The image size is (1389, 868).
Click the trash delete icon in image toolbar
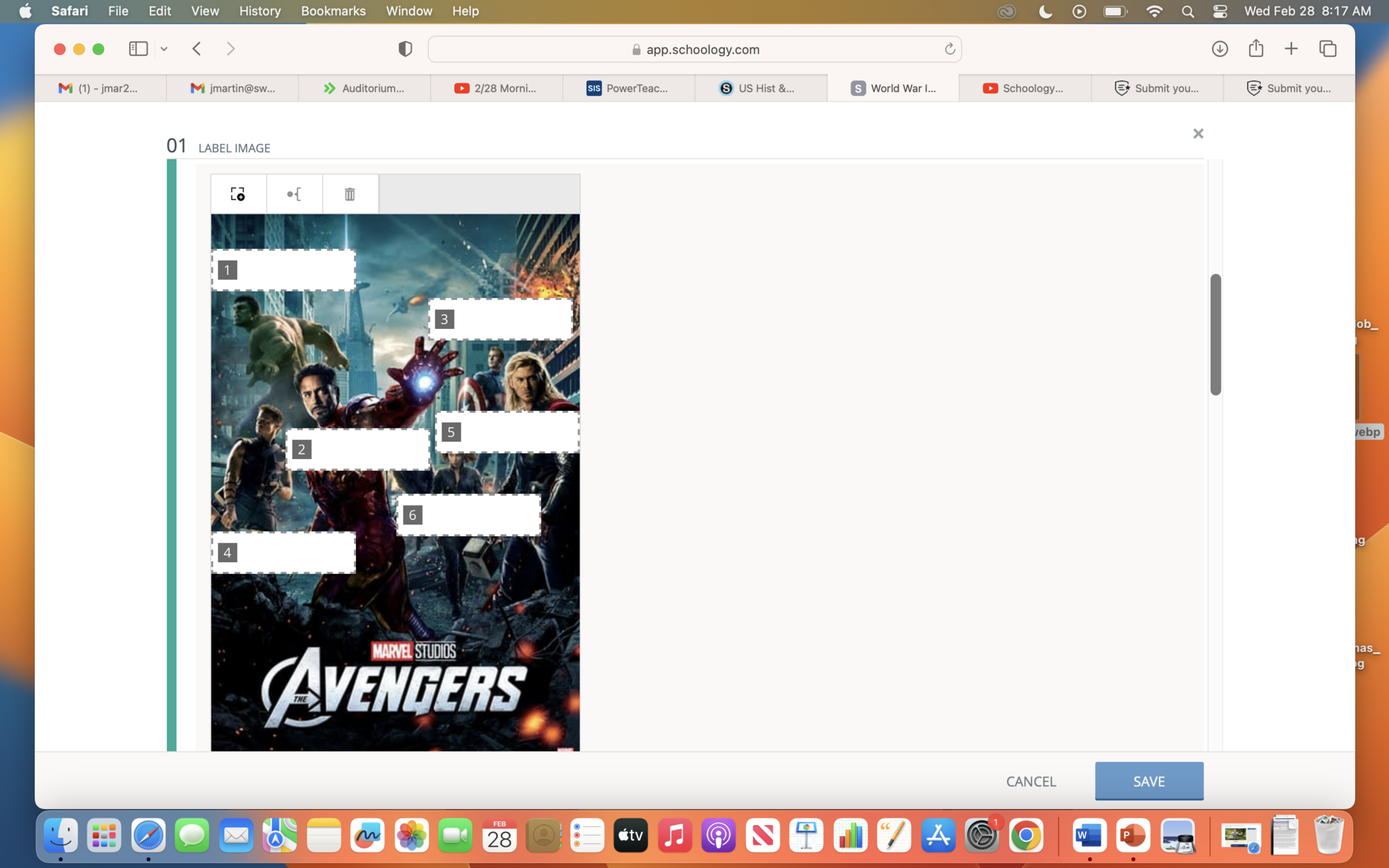point(349,194)
